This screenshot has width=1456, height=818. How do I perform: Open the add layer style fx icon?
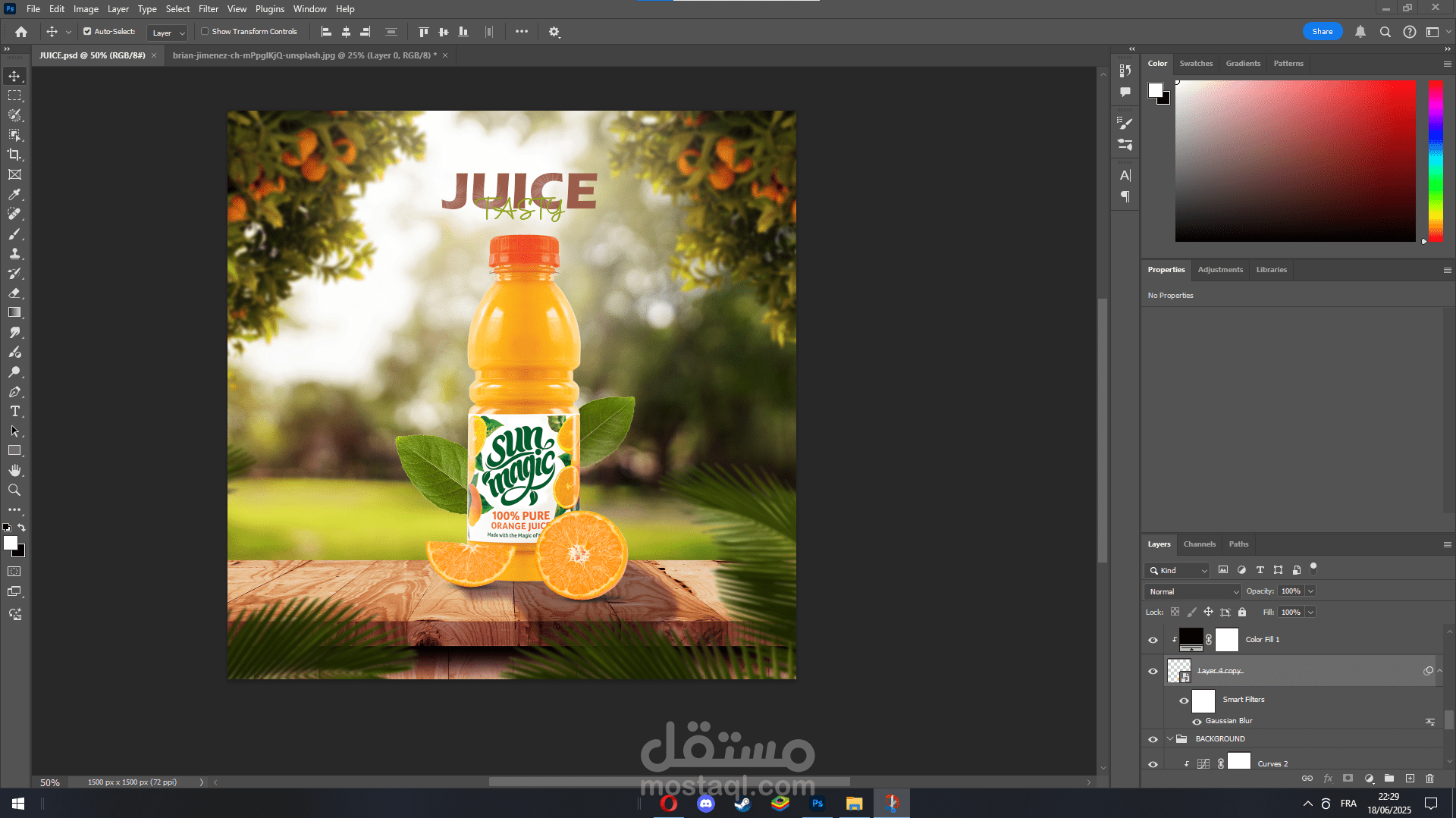(1328, 779)
